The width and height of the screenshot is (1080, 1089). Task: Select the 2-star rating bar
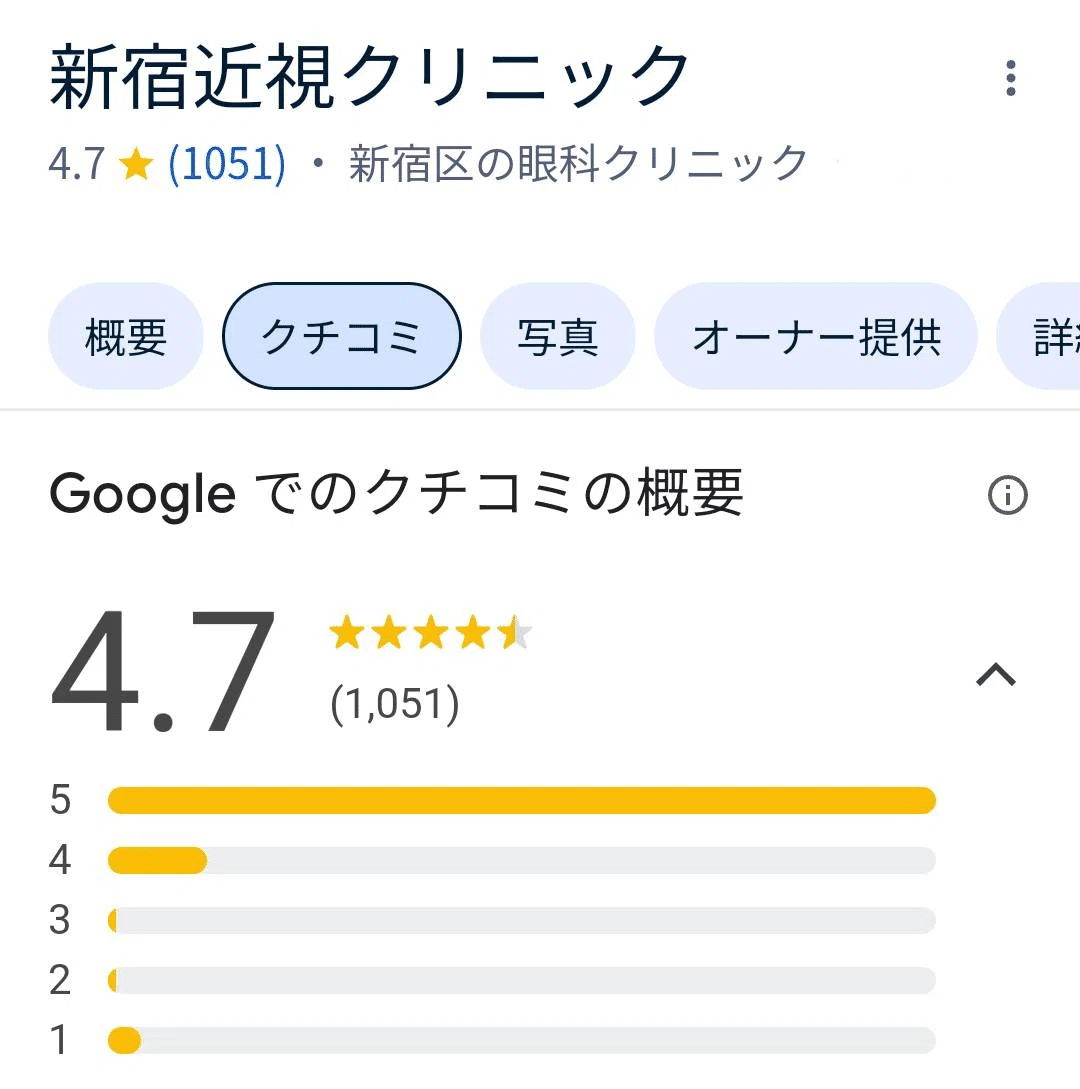[521, 980]
